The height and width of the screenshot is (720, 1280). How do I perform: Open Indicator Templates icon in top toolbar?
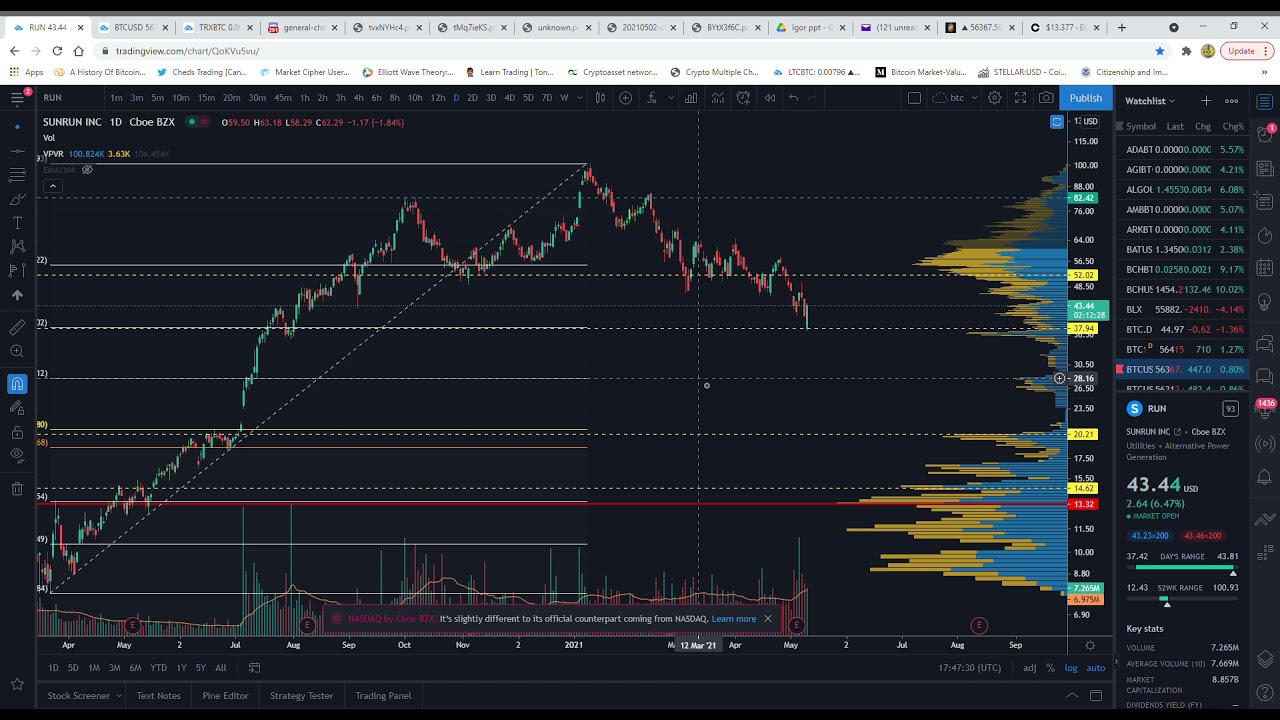click(x=717, y=98)
